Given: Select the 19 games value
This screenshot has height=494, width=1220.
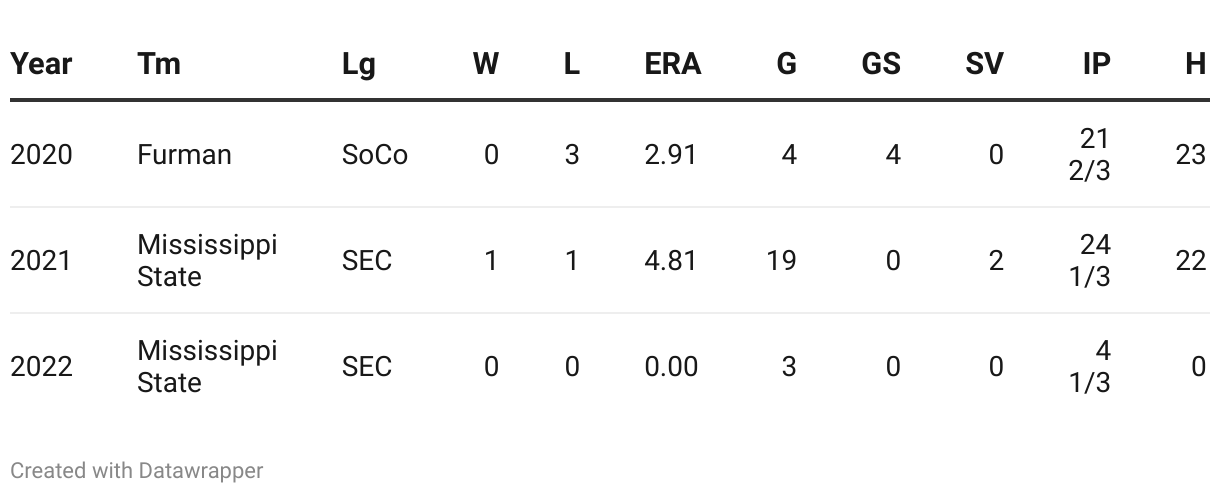Looking at the screenshot, I should coord(781,261).
